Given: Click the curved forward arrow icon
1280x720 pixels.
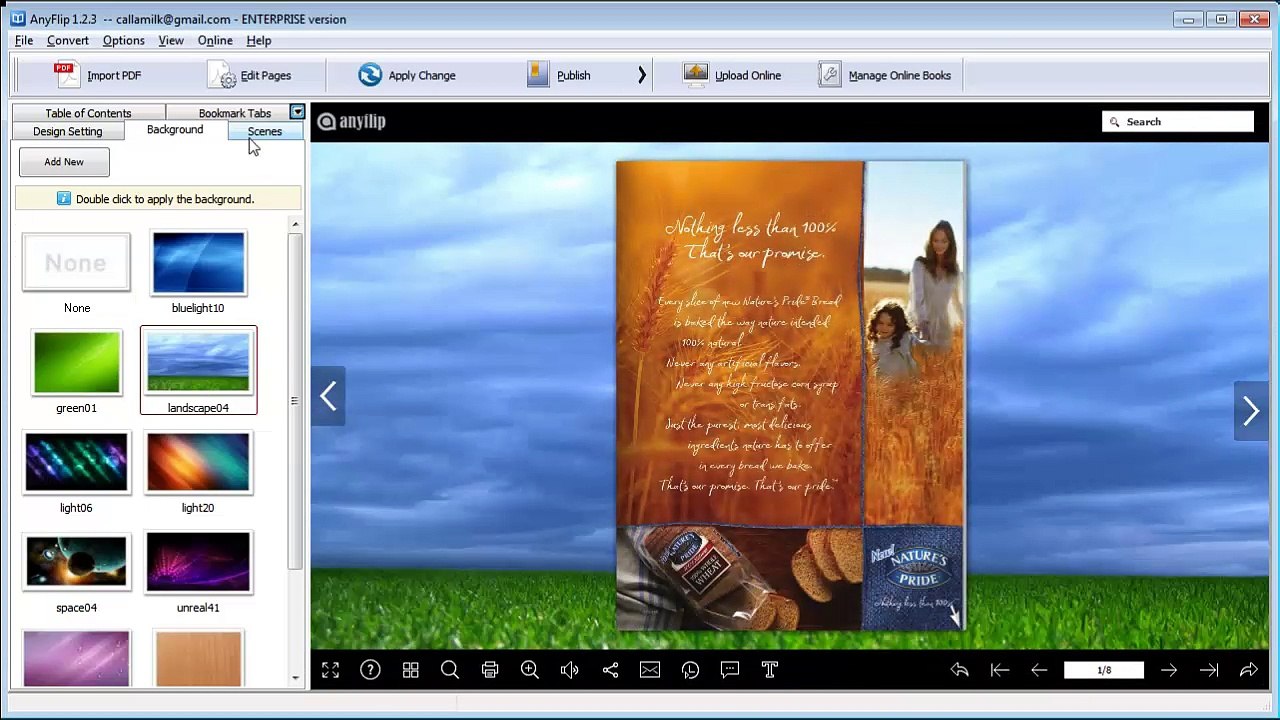Looking at the screenshot, I should coord(1249,670).
